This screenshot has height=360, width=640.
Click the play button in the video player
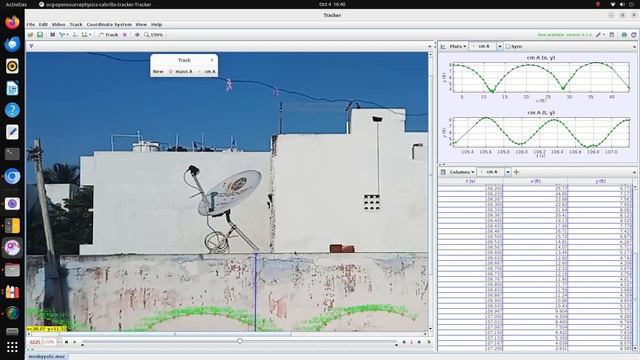tap(75, 342)
